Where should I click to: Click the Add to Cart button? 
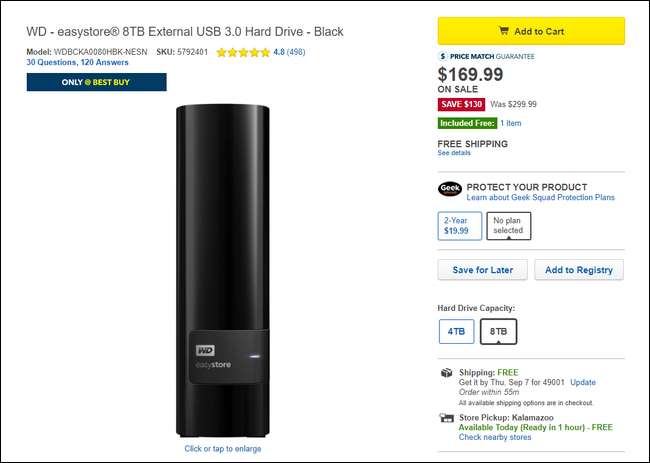[x=531, y=31]
